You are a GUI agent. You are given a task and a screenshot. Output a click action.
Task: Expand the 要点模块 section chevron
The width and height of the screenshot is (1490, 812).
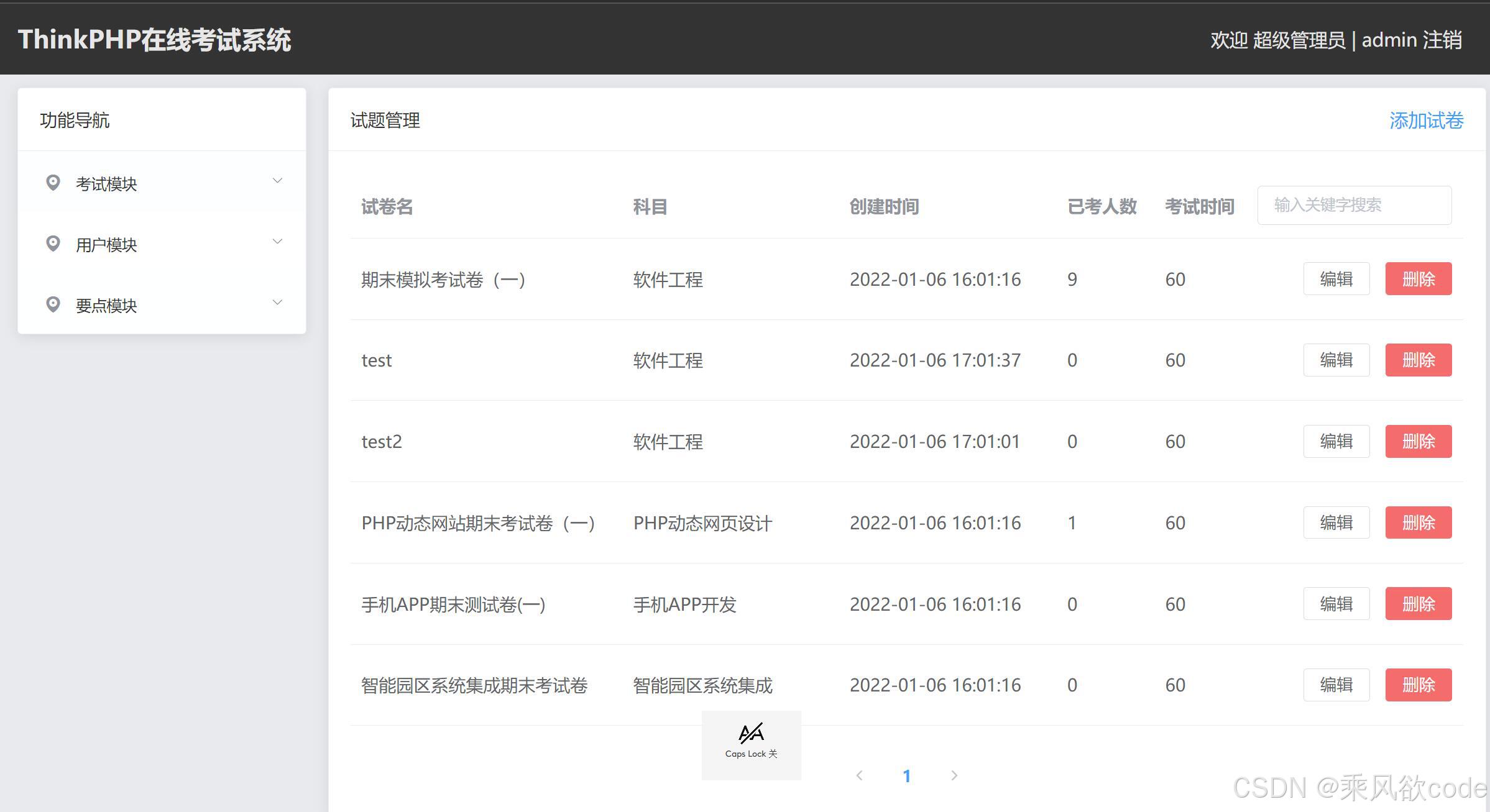[x=277, y=302]
